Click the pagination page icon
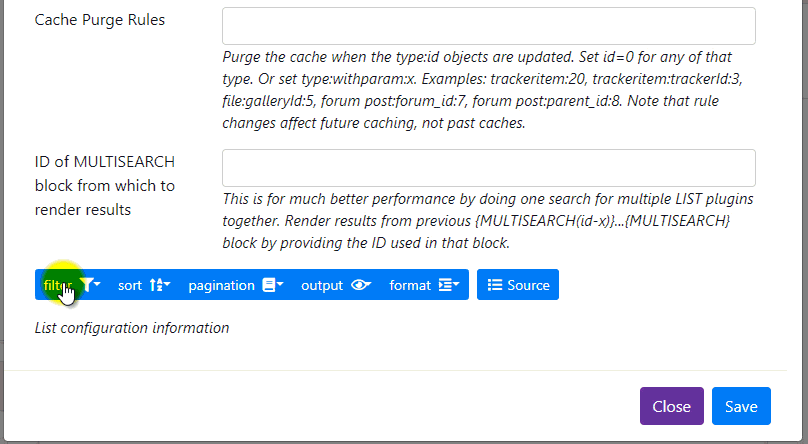Image resolution: width=808 pixels, height=444 pixels. [268, 285]
